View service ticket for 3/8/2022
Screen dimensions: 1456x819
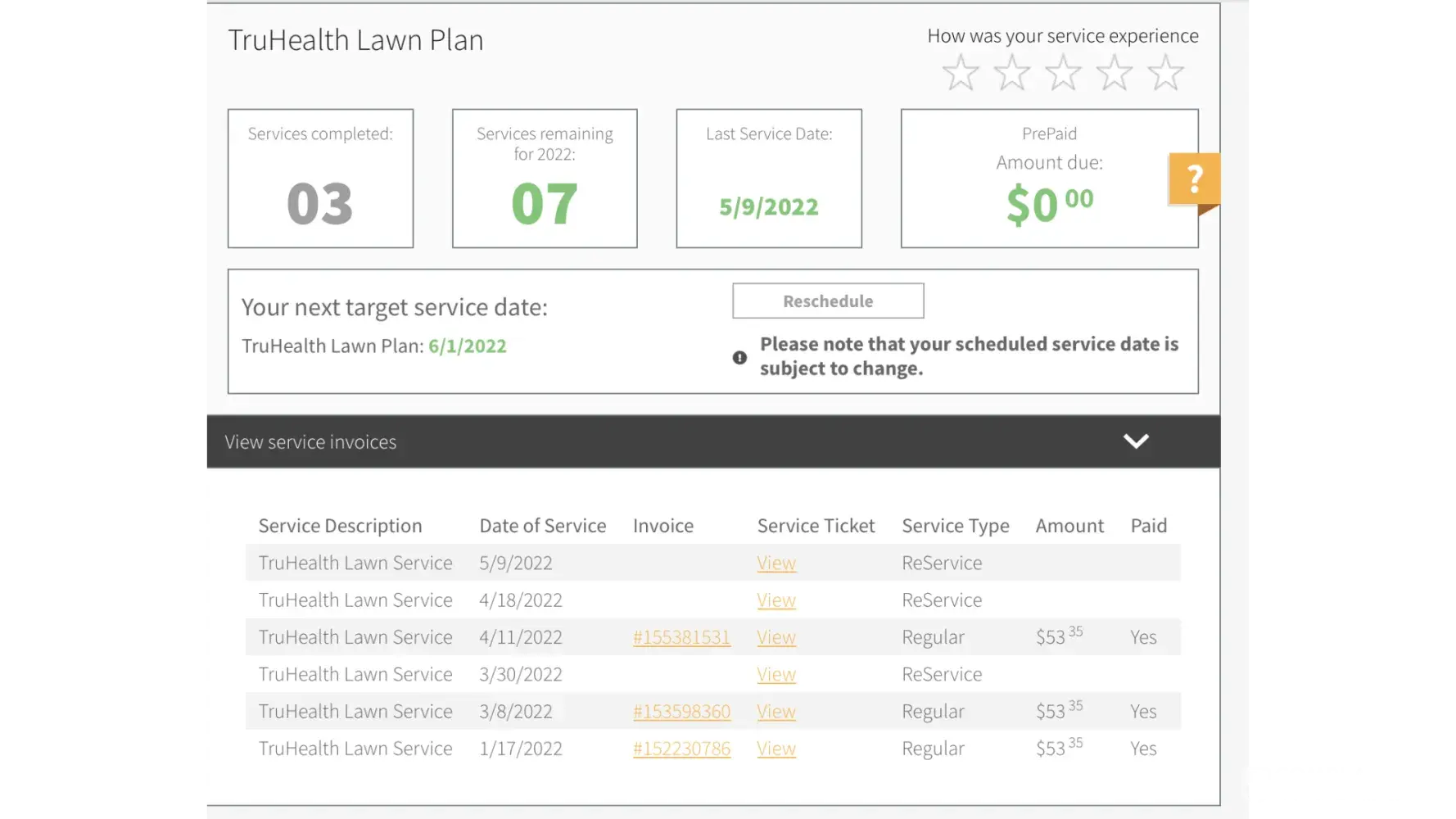[776, 712]
